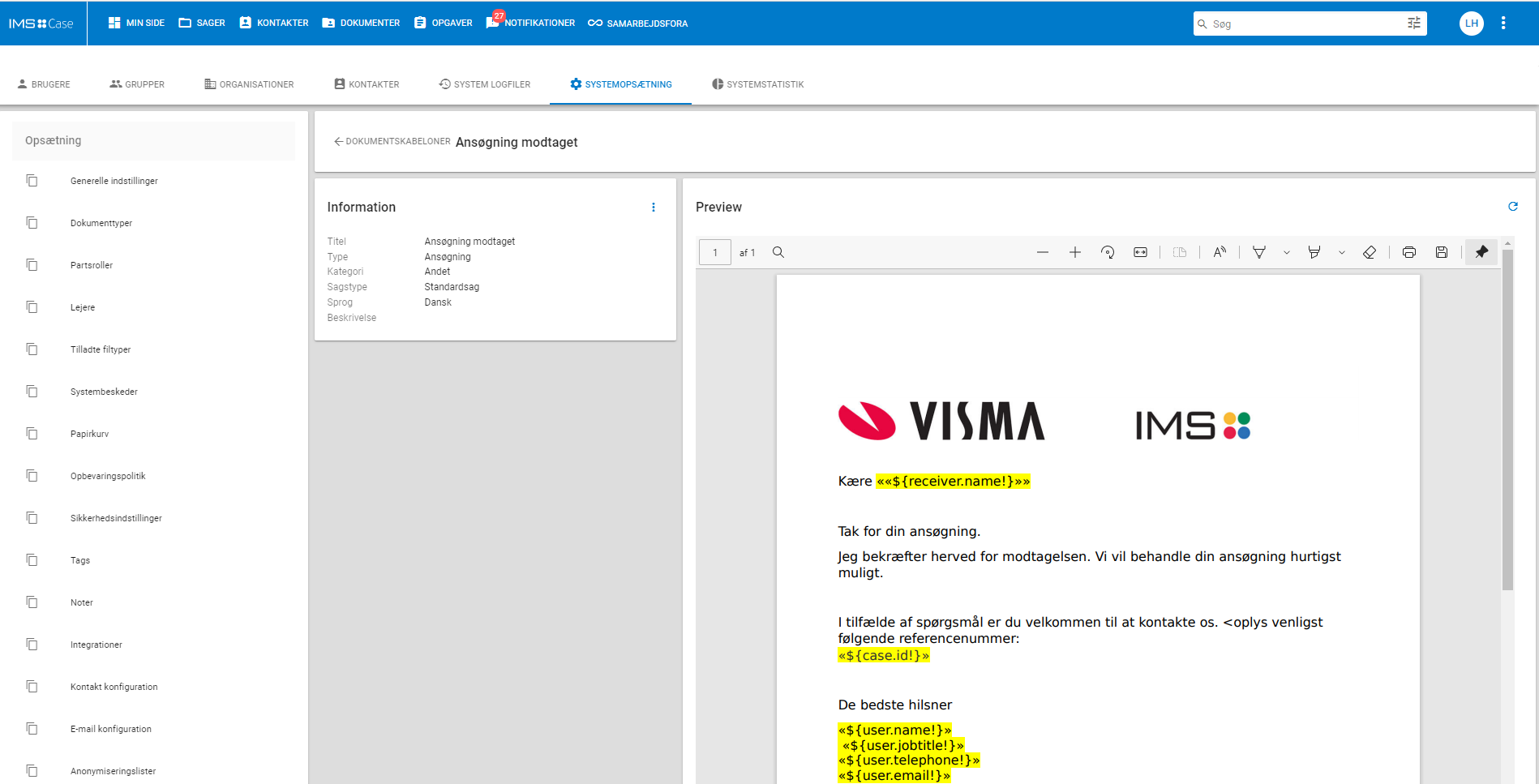Open search filter options beside the Søg field
This screenshot has width=1539, height=784.
1414,24
